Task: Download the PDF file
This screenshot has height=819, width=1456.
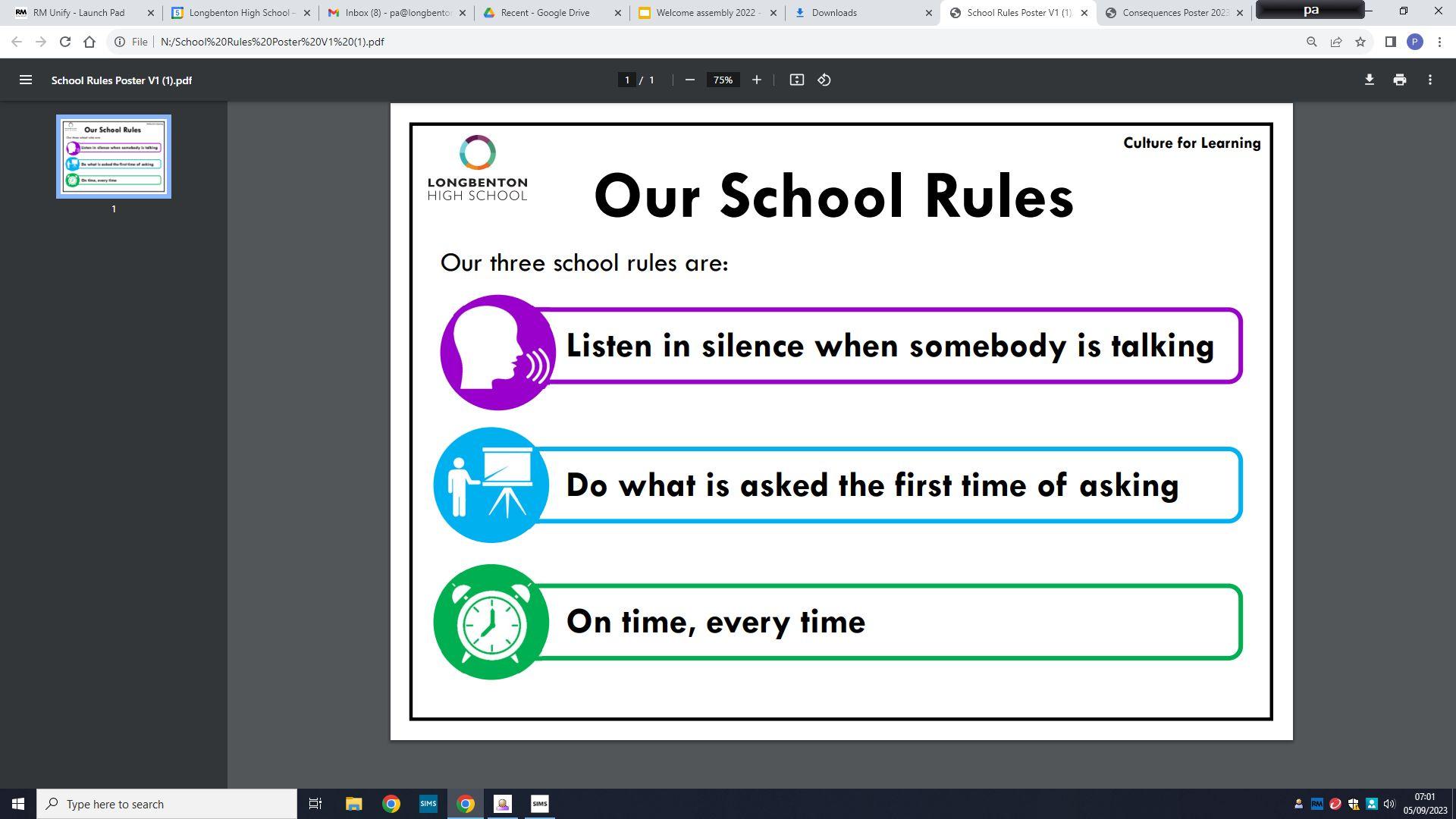Action: 1369,80
